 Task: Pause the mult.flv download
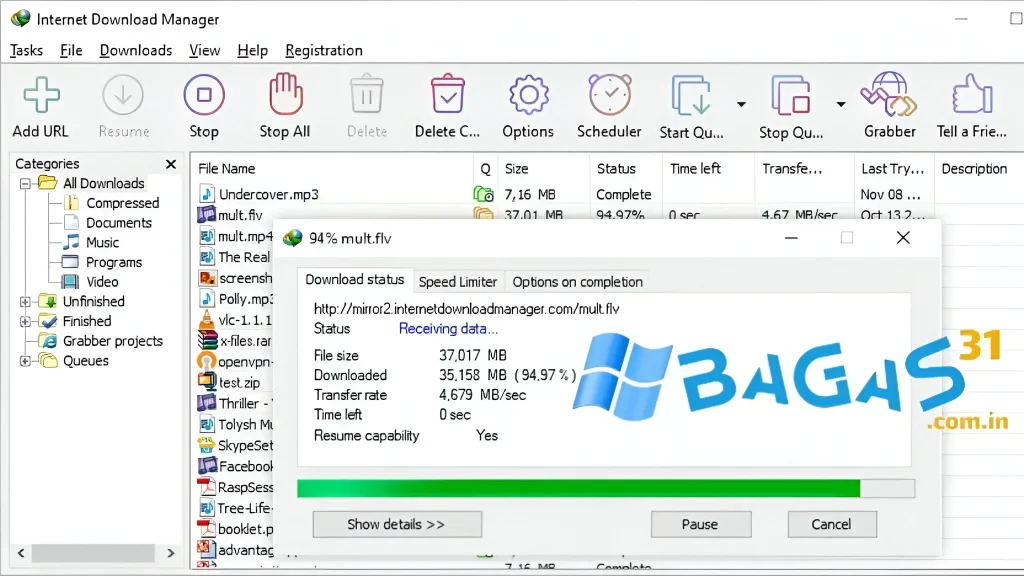click(701, 524)
